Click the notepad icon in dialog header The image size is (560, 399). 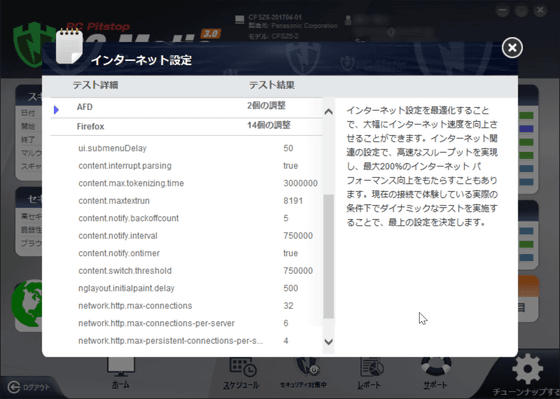pos(69,47)
